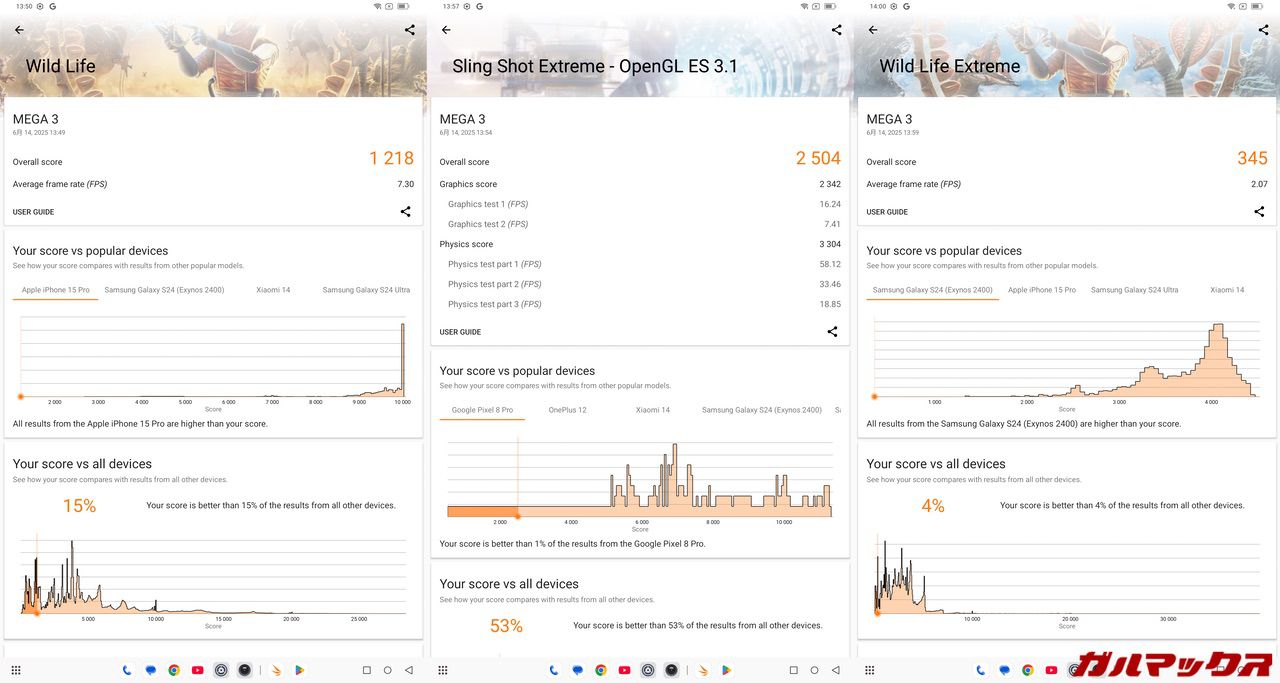Switch to OnePlus 12 tab in Sling Shot comparison
This screenshot has width=1280, height=683.
pos(567,410)
